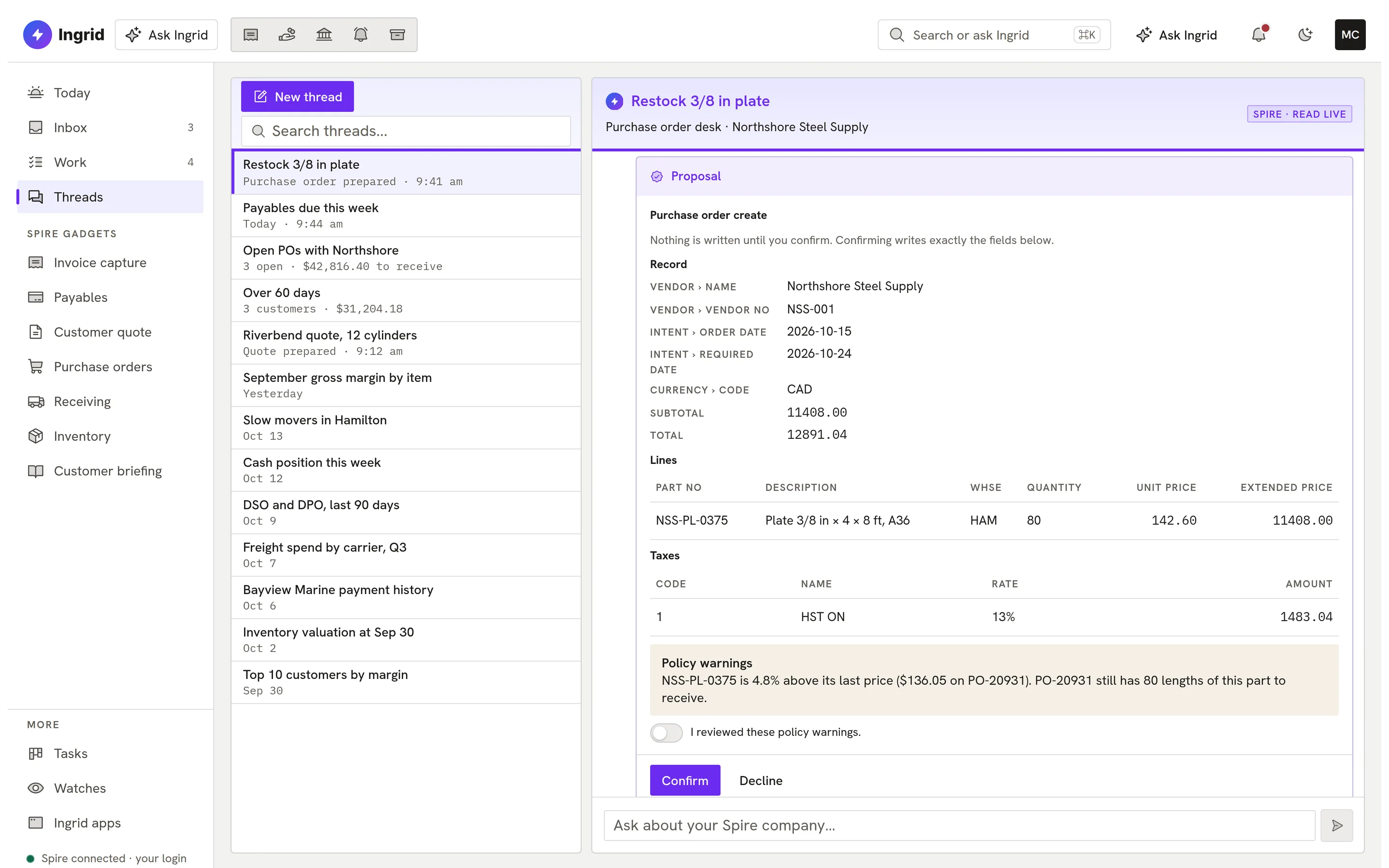
Task: Open Purchase orders gadget
Action: pos(110,367)
